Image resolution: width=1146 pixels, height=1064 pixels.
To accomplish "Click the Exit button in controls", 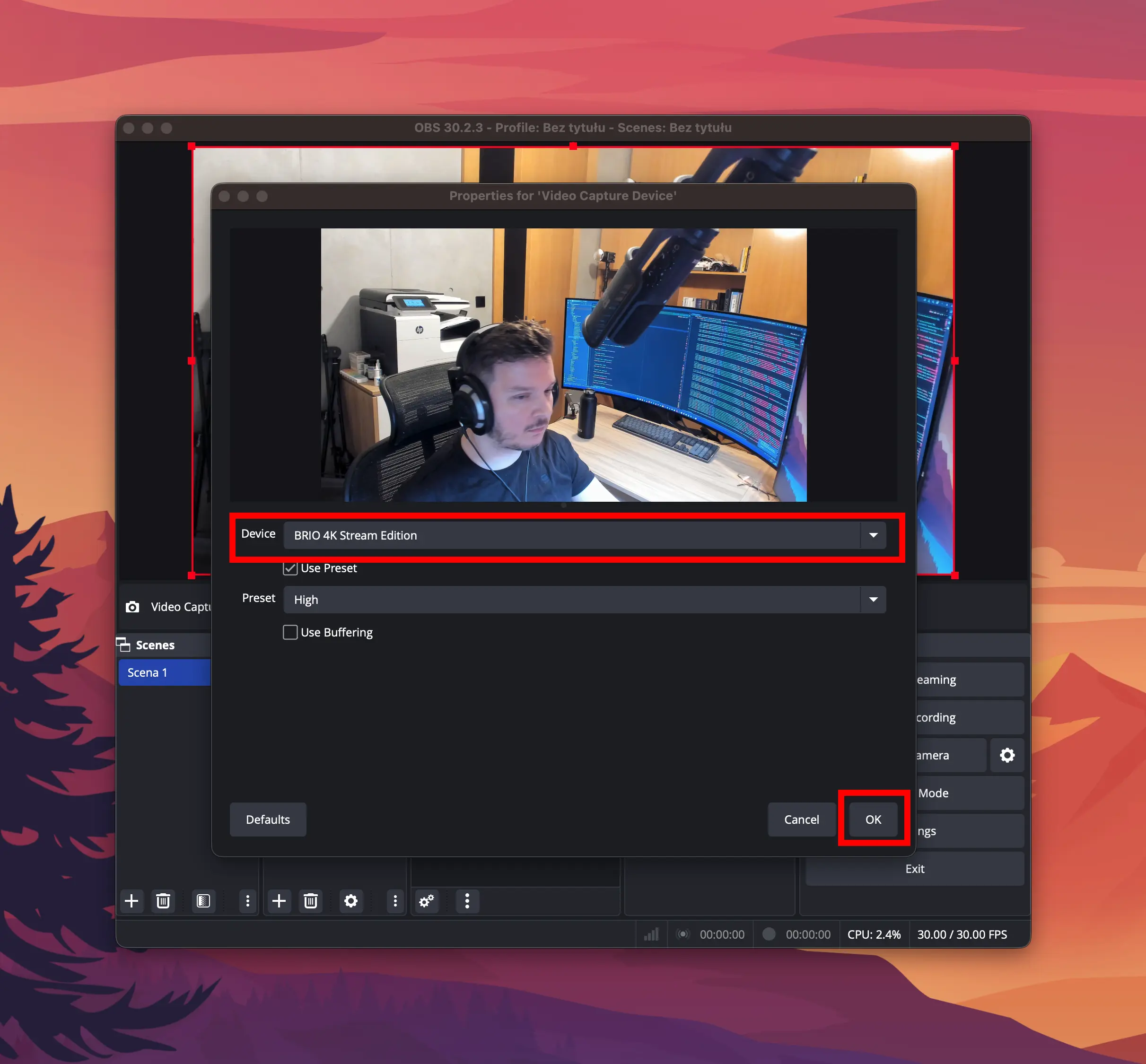I will click(x=915, y=869).
